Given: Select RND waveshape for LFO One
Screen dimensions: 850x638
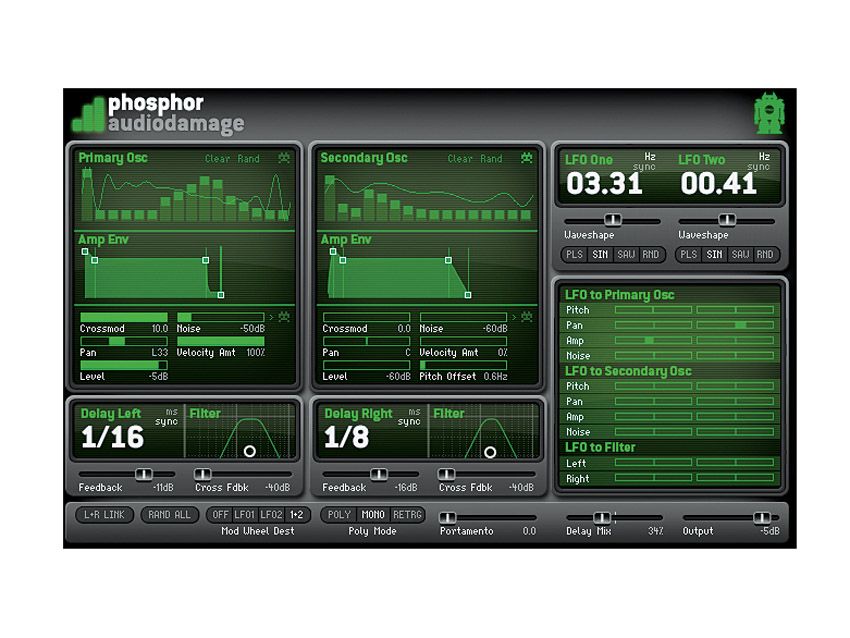Looking at the screenshot, I should (x=651, y=254).
